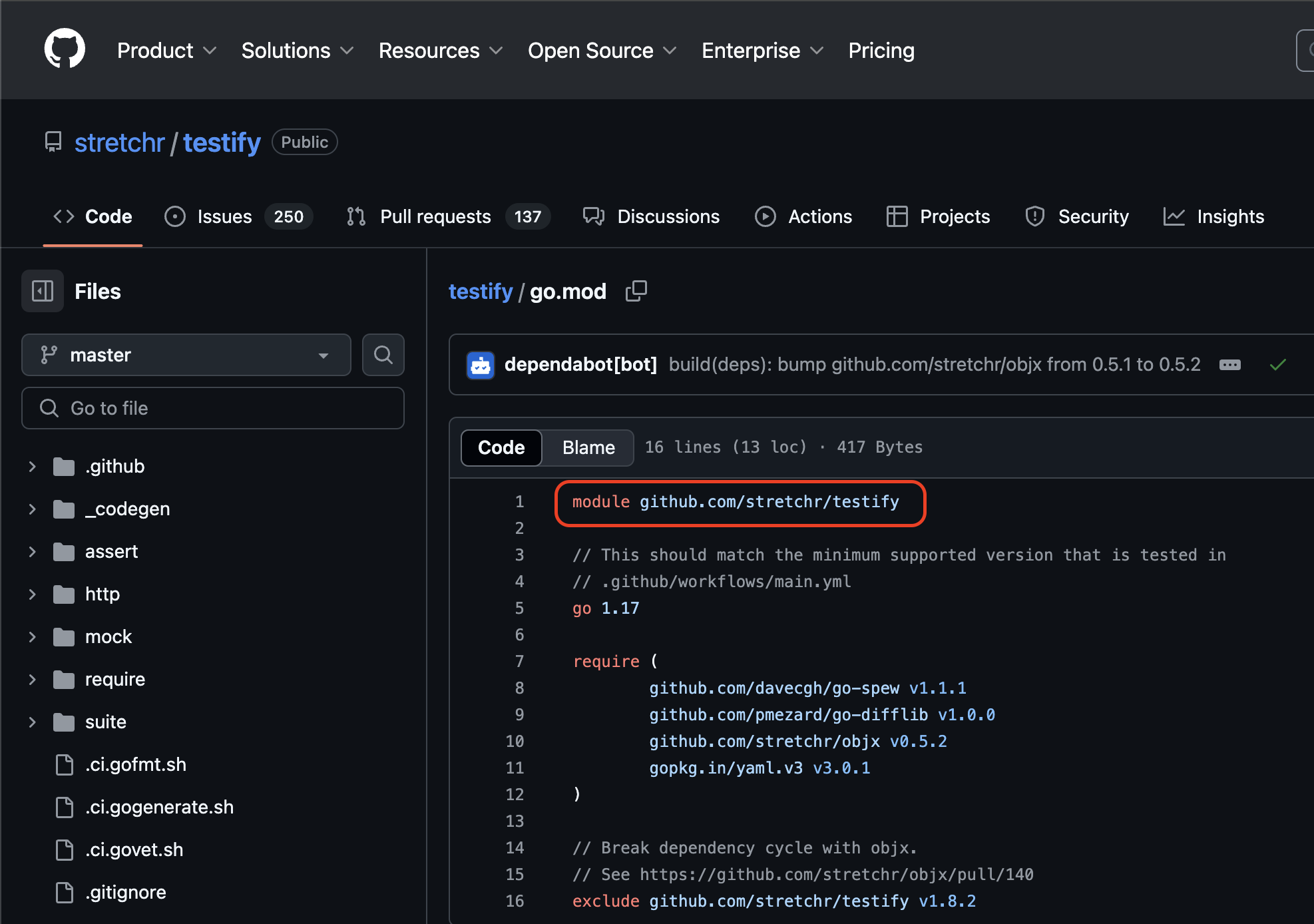Open the Resources navigation dropdown
Screen dimensions: 1314x924
441,51
